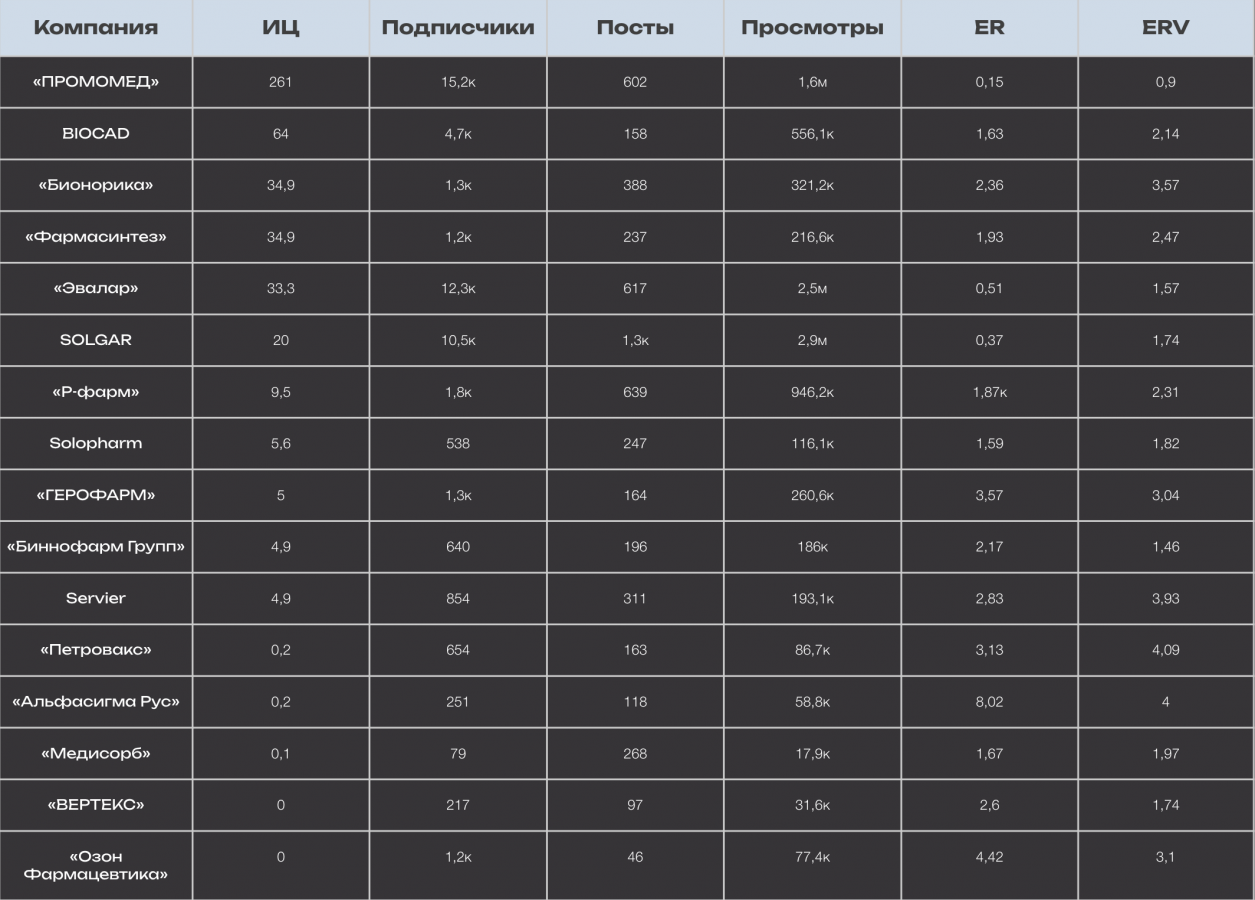This screenshot has width=1255, height=900.
Task: Select the Посты column header
Action: coord(635,28)
